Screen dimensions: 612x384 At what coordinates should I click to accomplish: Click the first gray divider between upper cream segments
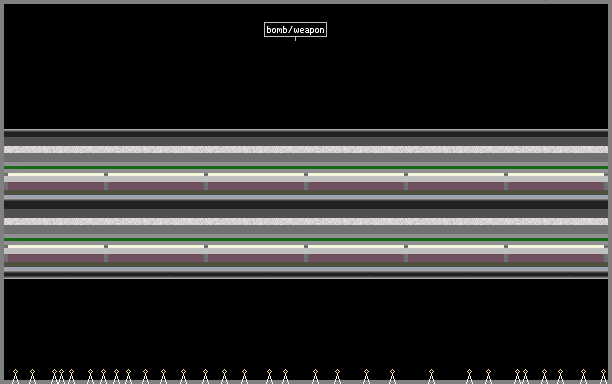tap(106, 174)
